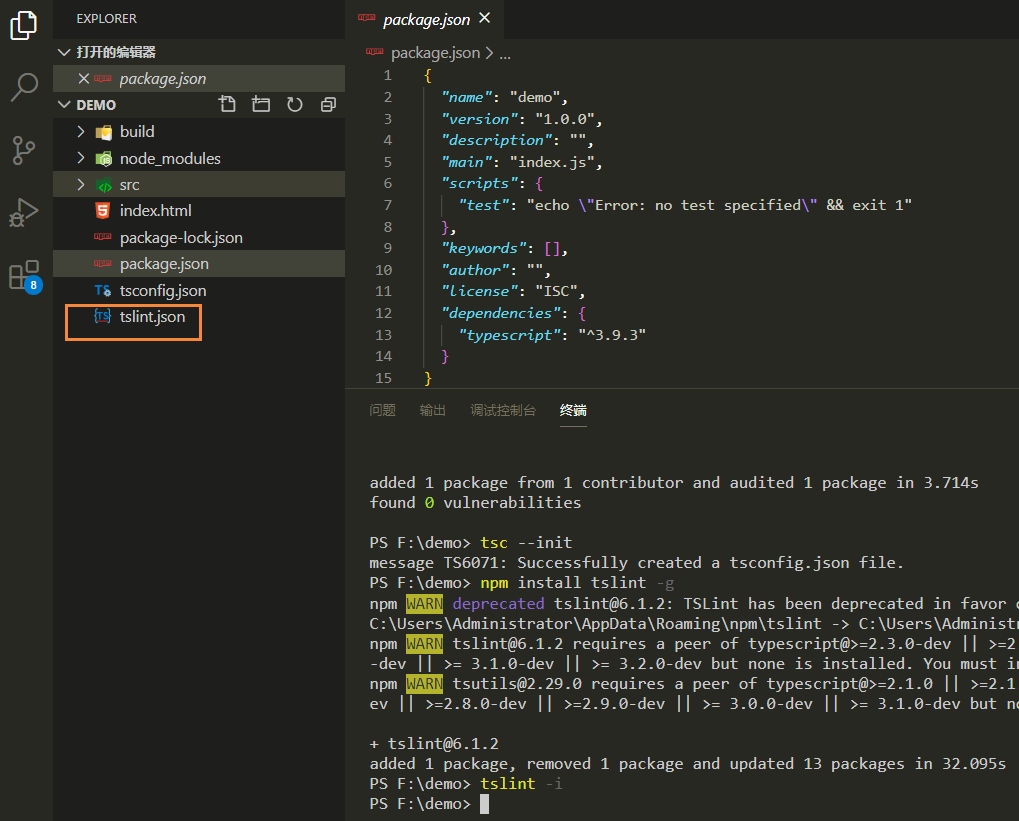Click the npm icon on package.json tab
Viewport: 1019px width, 821px height.
[367, 18]
